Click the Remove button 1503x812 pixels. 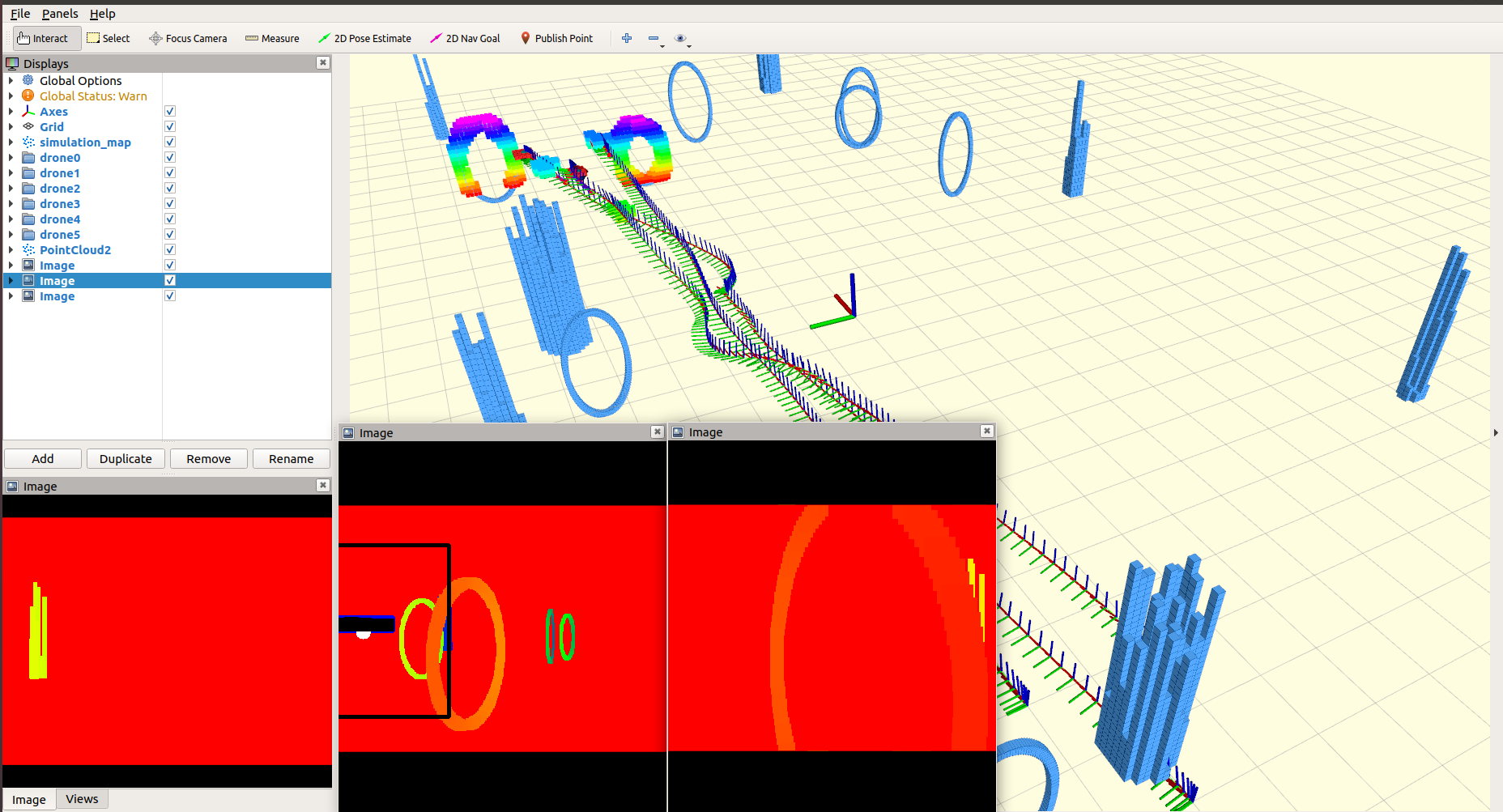tap(209, 459)
